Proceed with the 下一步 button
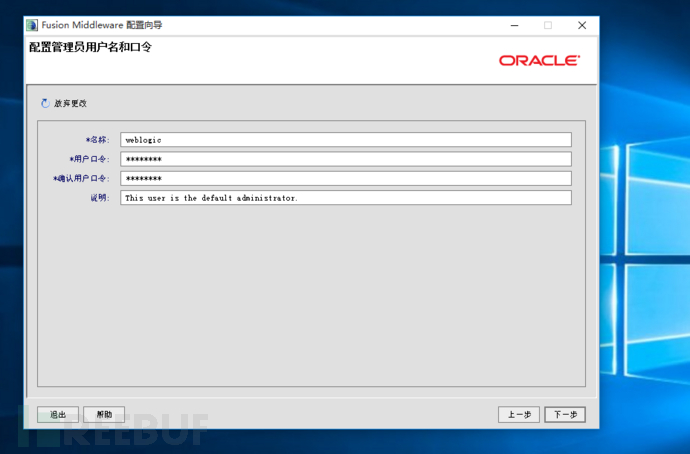This screenshot has width=690, height=454. [565, 414]
